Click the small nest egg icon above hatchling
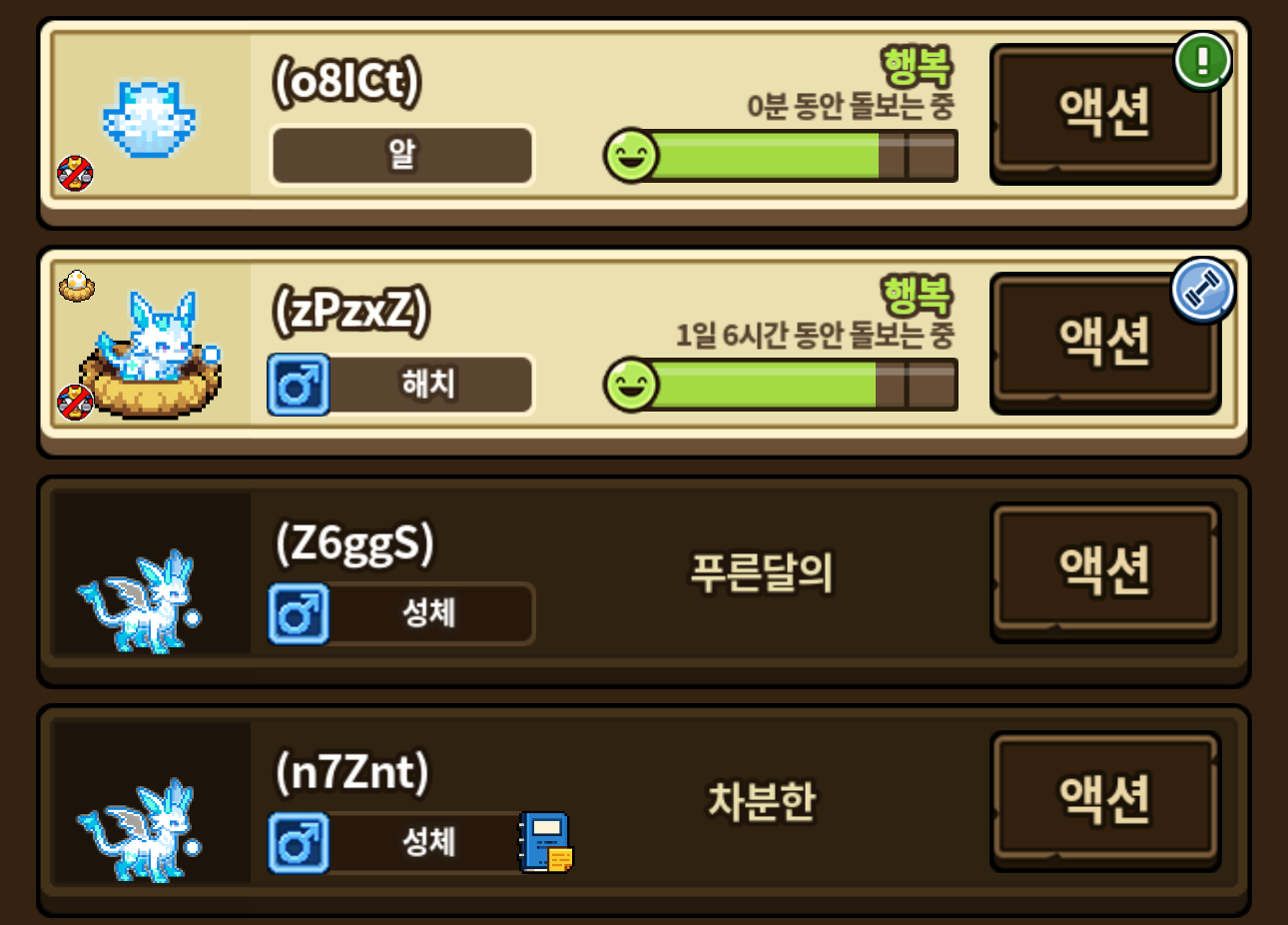This screenshot has height=925, width=1288. point(77,286)
